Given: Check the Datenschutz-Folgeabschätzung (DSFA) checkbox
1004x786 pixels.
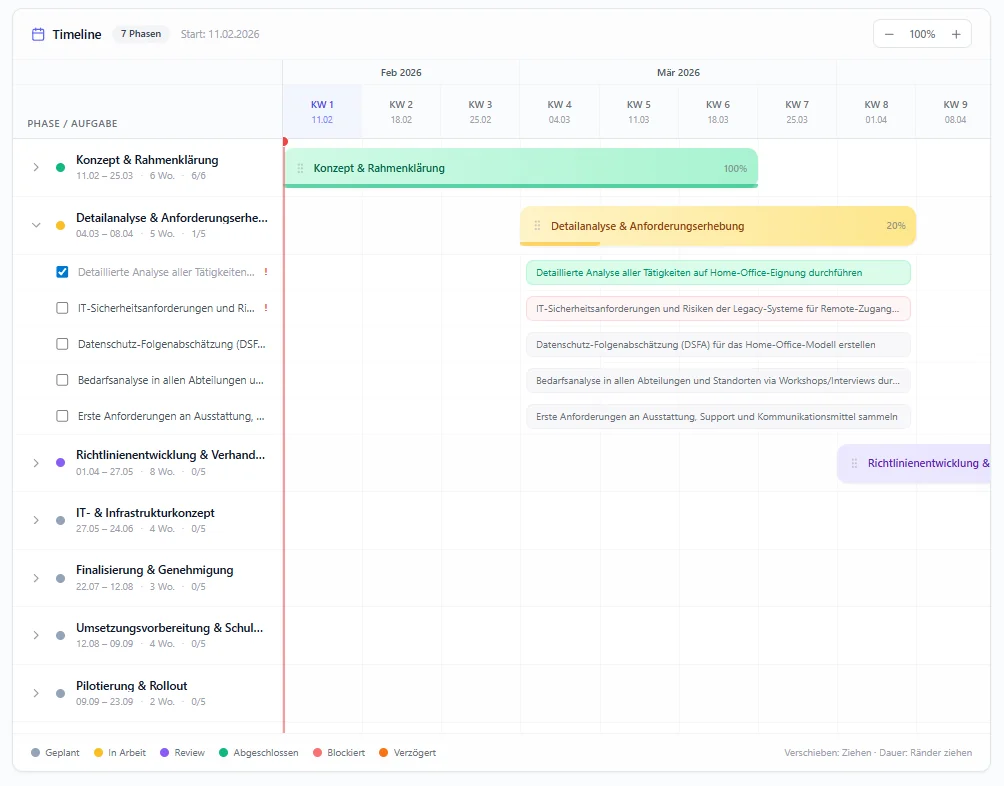Looking at the screenshot, I should 62,344.
